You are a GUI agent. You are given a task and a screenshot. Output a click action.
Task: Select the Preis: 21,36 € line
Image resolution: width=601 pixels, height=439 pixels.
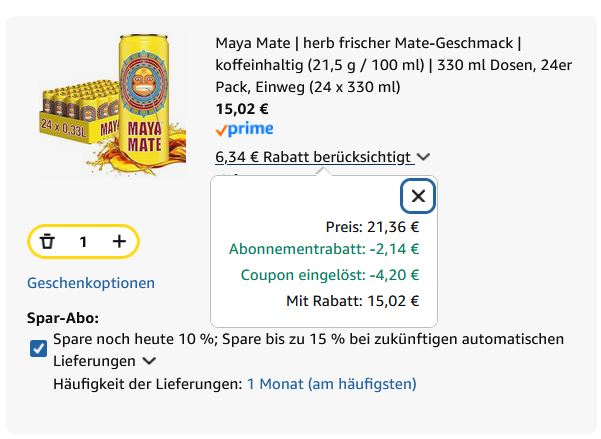[x=372, y=227]
